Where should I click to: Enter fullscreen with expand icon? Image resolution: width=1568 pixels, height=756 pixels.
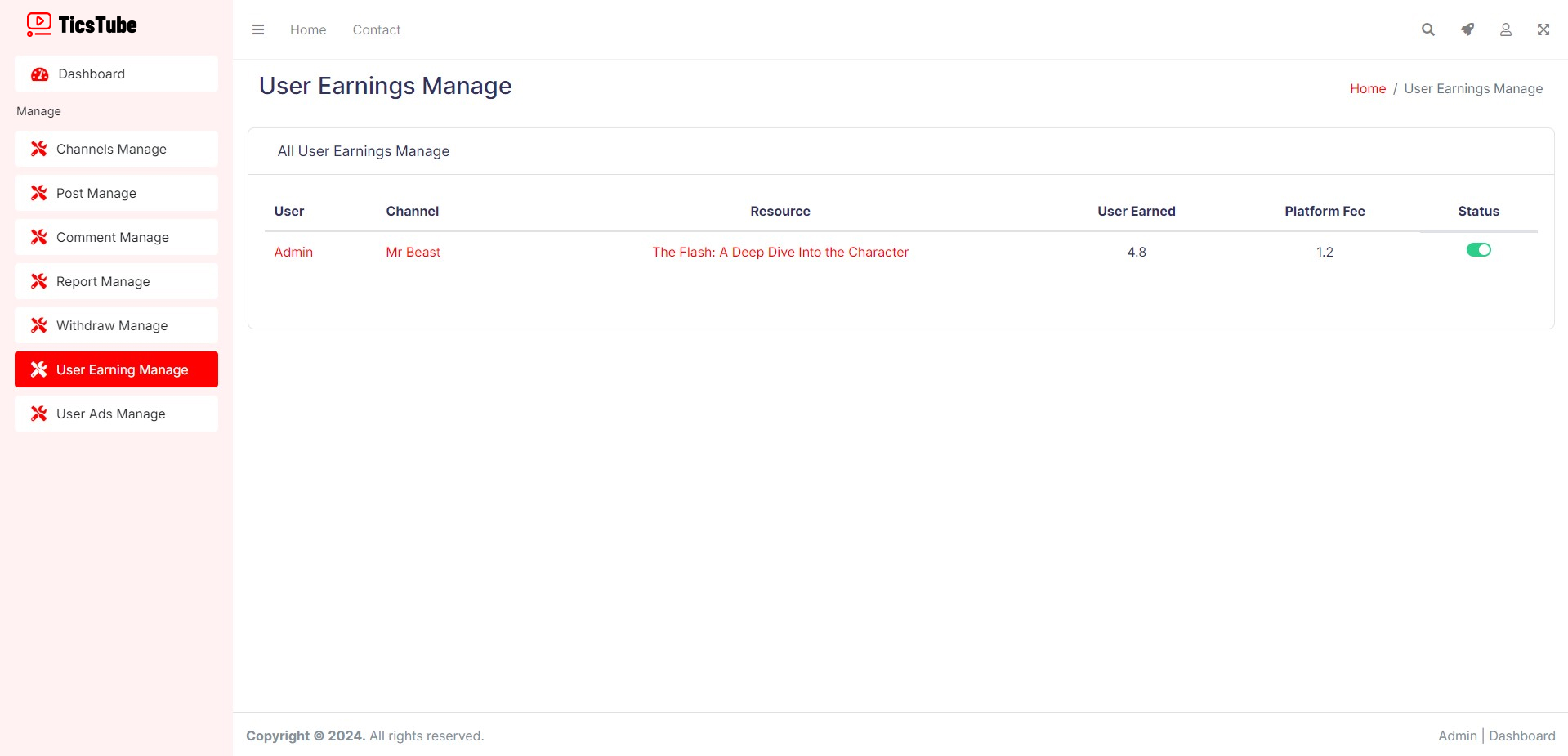(x=1543, y=29)
